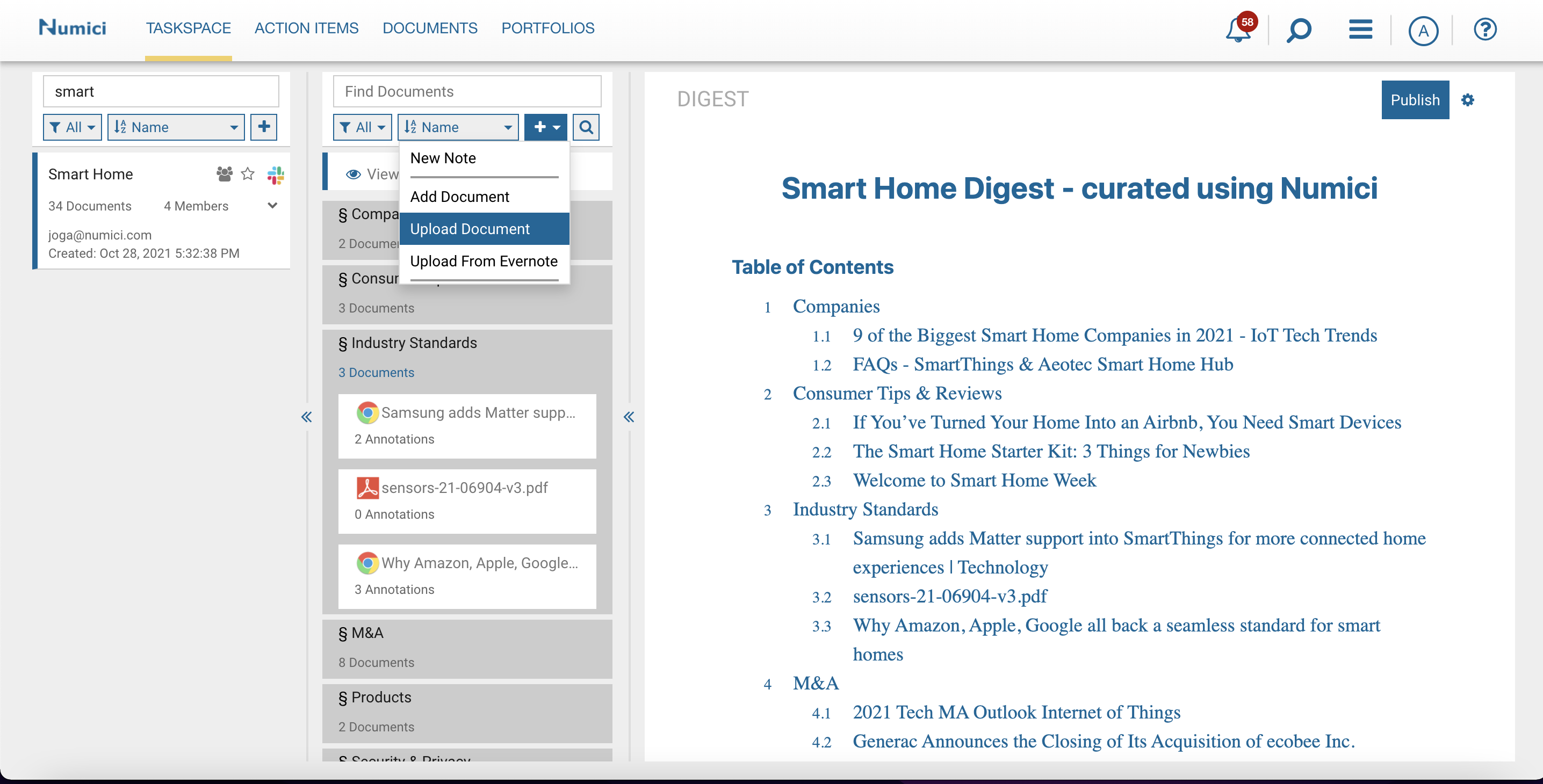Open the taskspace All filter dropdown
Screen dimensions: 1543x784
(x=73, y=127)
